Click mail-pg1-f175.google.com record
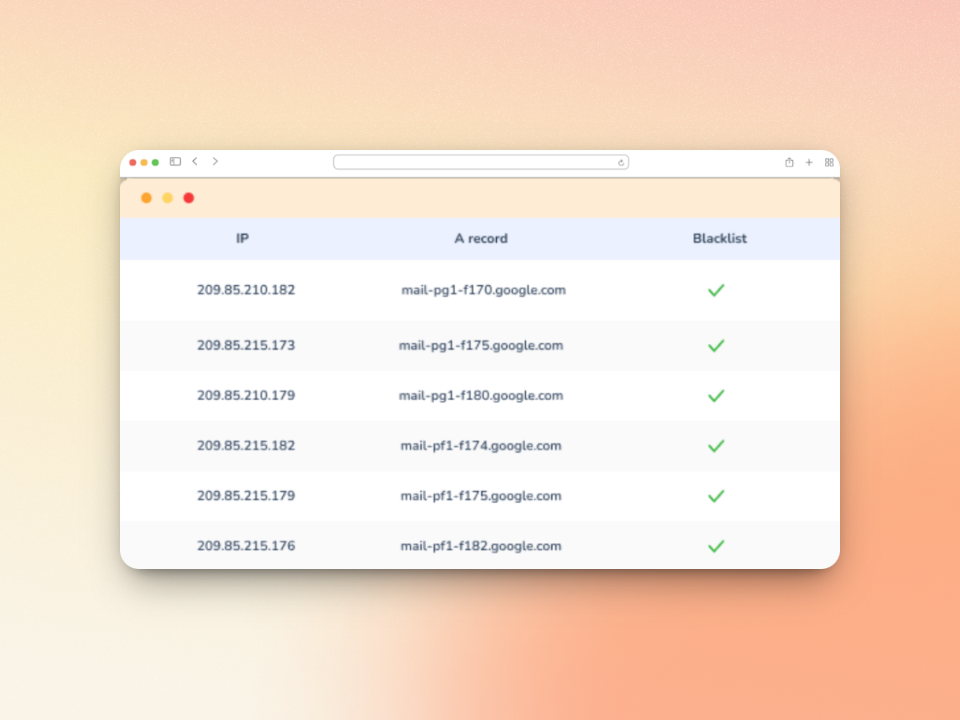 click(481, 346)
